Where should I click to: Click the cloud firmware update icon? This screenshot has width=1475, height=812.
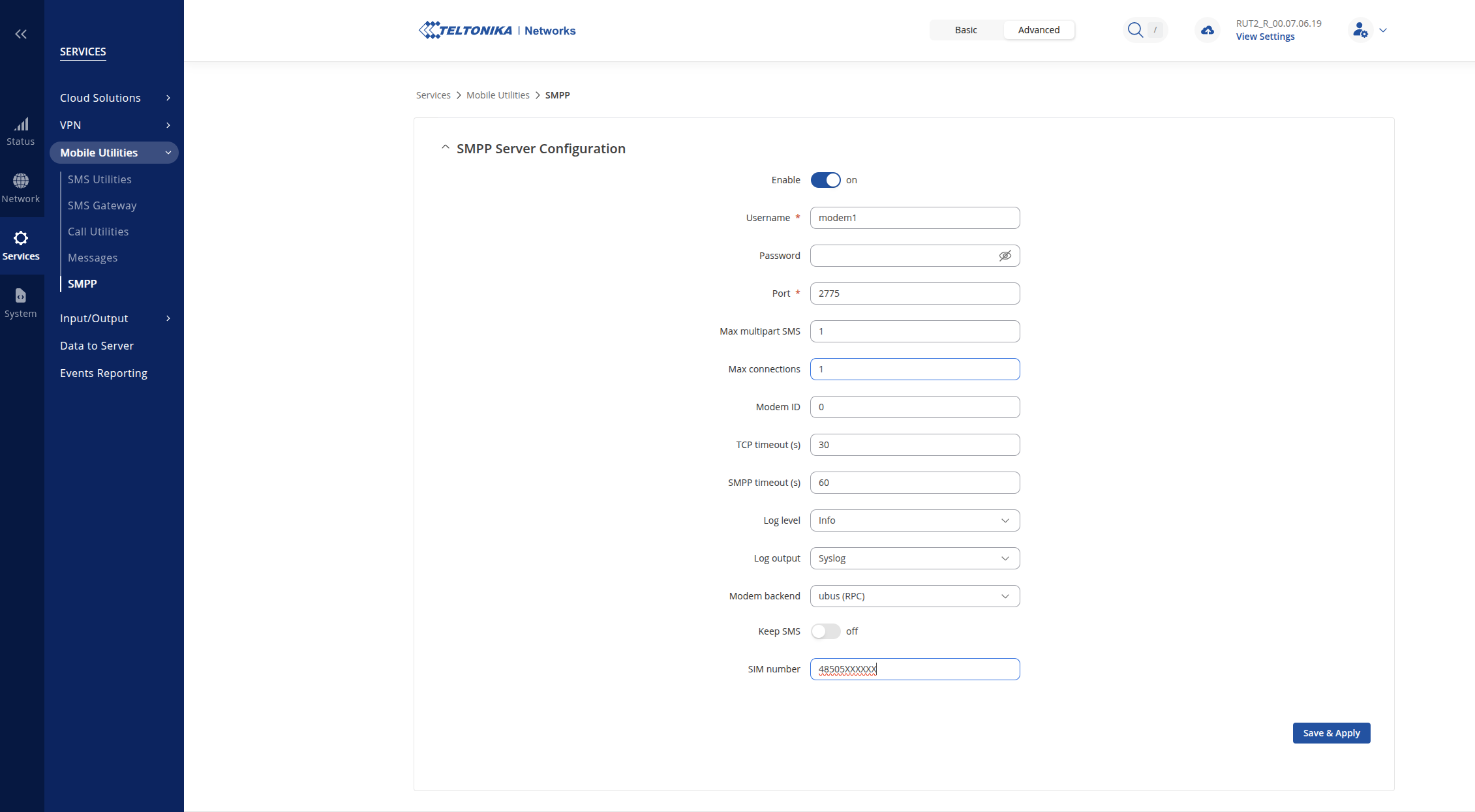tap(1208, 30)
